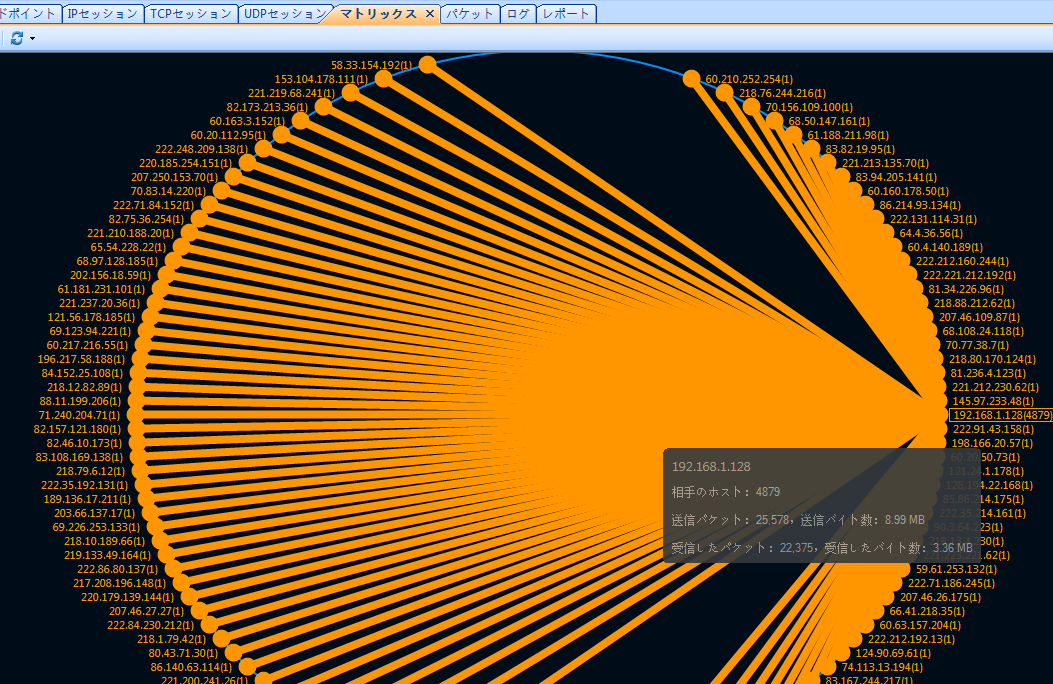This screenshot has height=684, width=1053.
Task: Open the dropdown arrow beside the refresh icon
Action: point(32,39)
